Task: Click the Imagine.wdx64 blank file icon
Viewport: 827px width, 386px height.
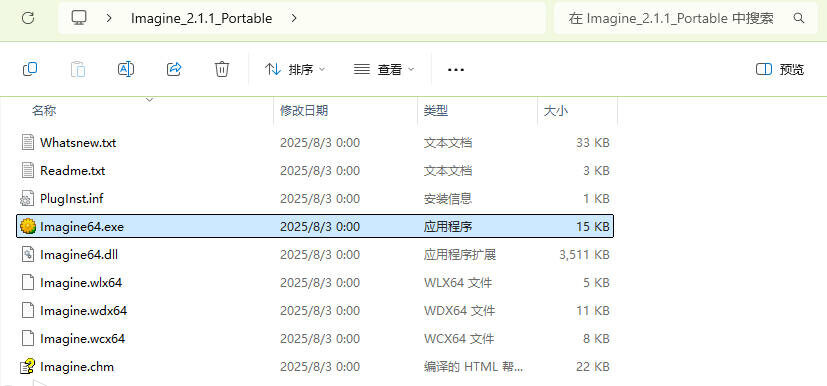Action: click(27, 310)
